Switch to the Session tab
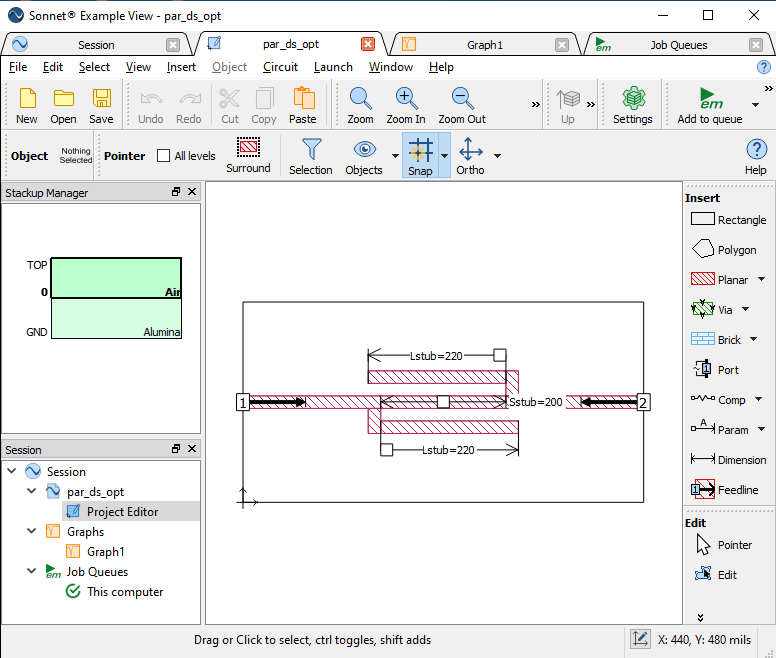This screenshot has height=658, width=776. [x=97, y=45]
